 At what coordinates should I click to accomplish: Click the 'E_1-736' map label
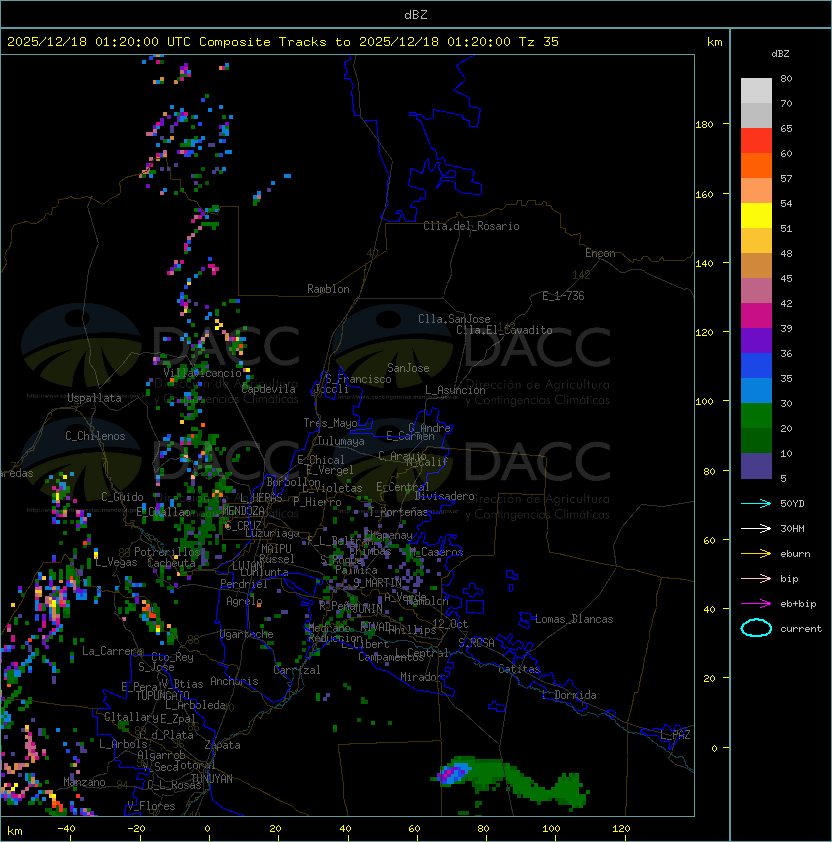pyautogui.click(x=563, y=296)
